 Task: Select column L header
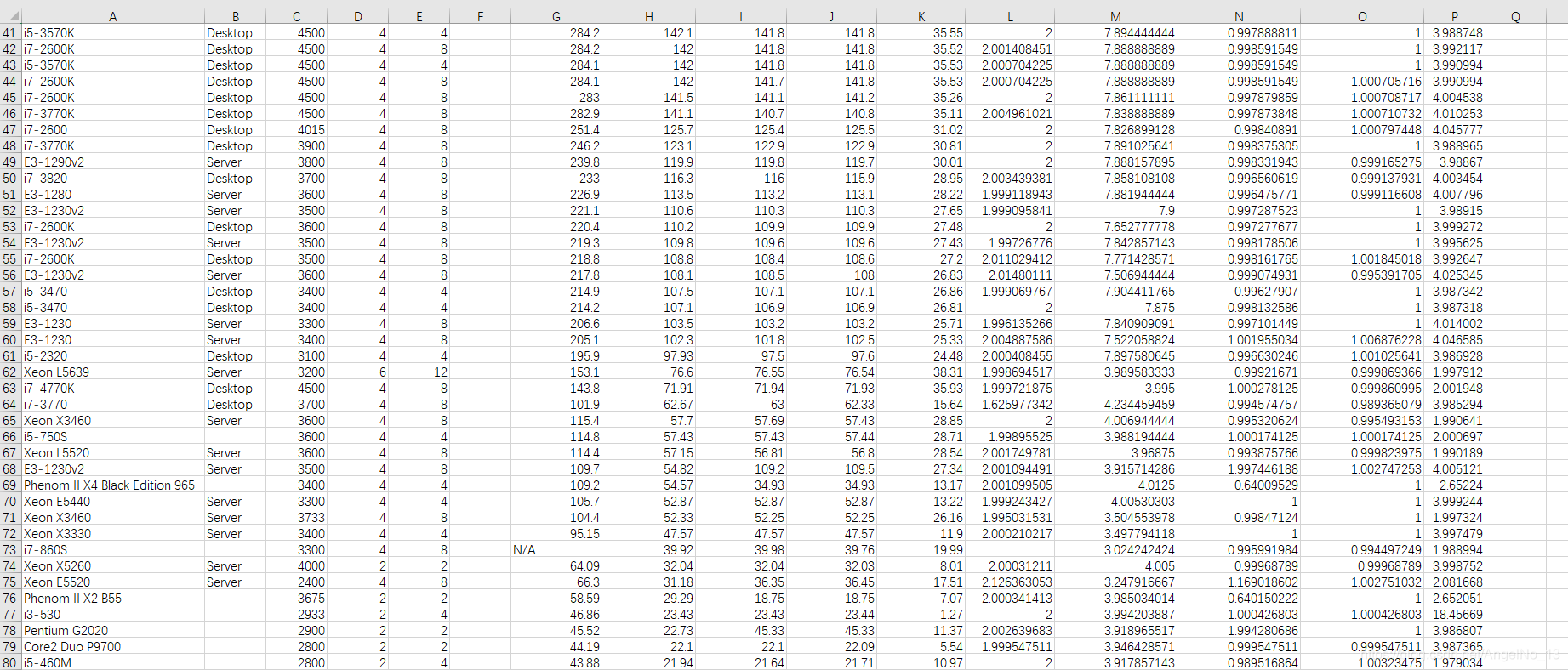coord(1010,16)
